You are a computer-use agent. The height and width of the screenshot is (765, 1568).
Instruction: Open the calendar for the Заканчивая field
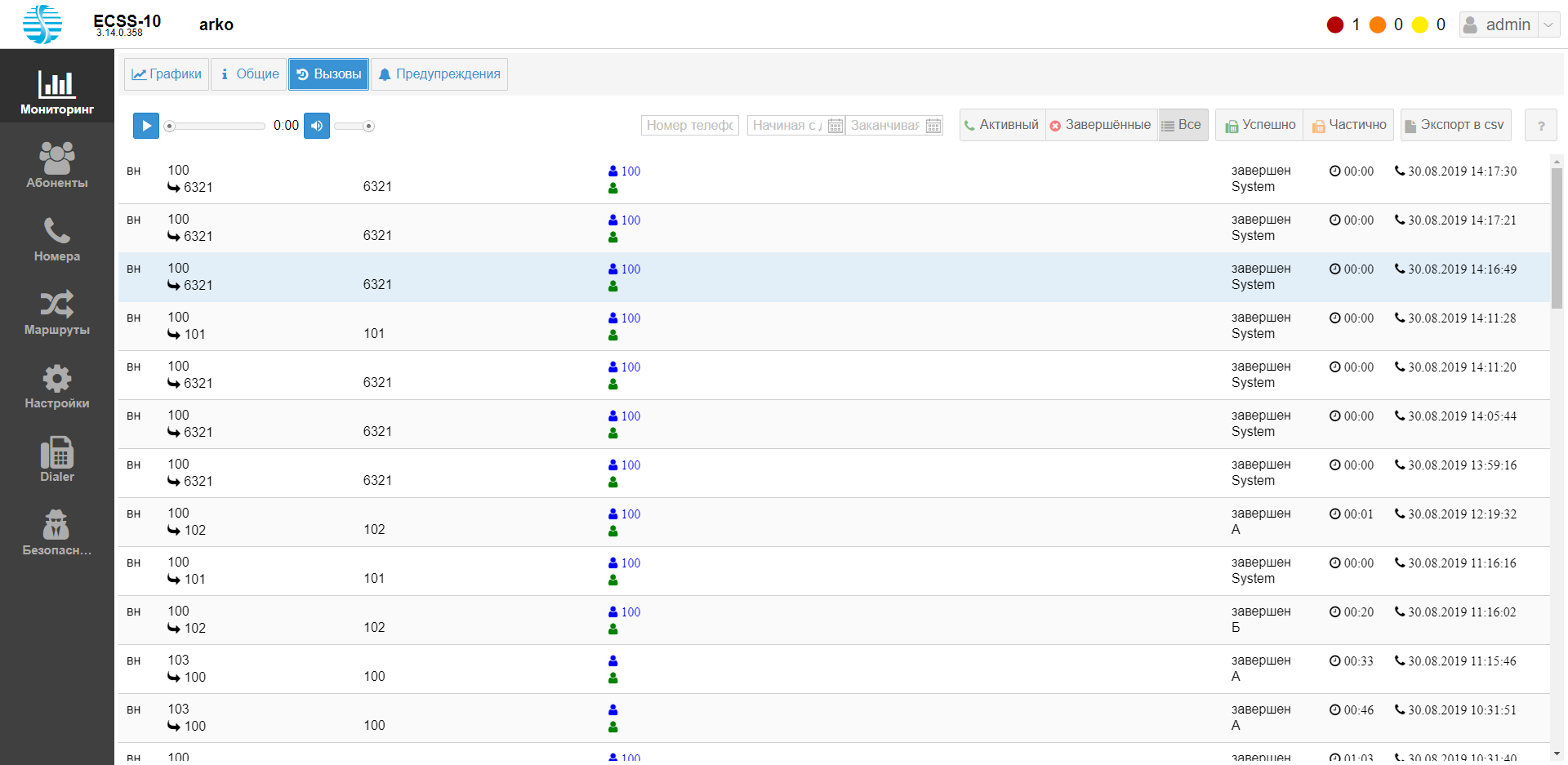933,126
